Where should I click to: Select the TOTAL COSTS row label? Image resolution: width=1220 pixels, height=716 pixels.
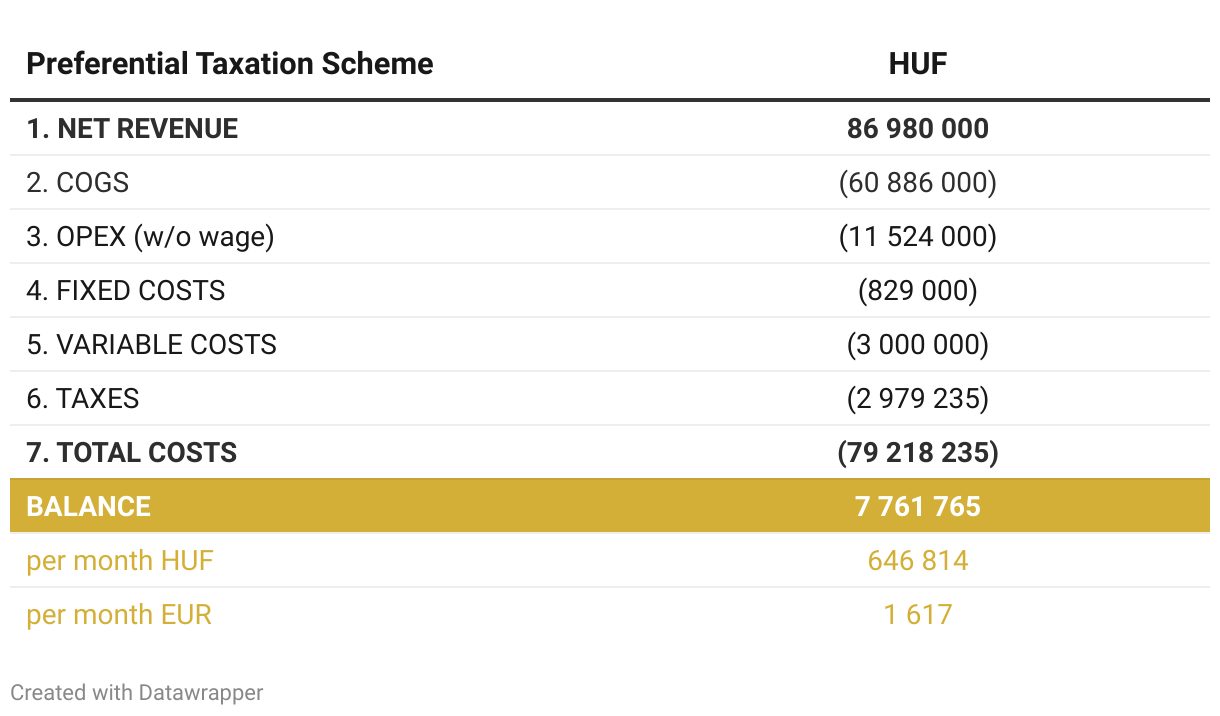[x=132, y=453]
